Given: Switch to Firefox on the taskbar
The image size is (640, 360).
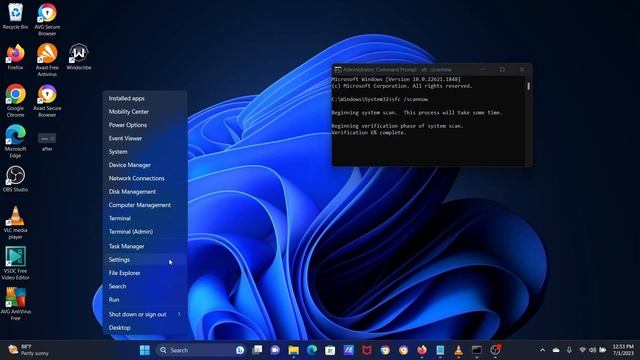Looking at the screenshot, I should (x=422, y=350).
